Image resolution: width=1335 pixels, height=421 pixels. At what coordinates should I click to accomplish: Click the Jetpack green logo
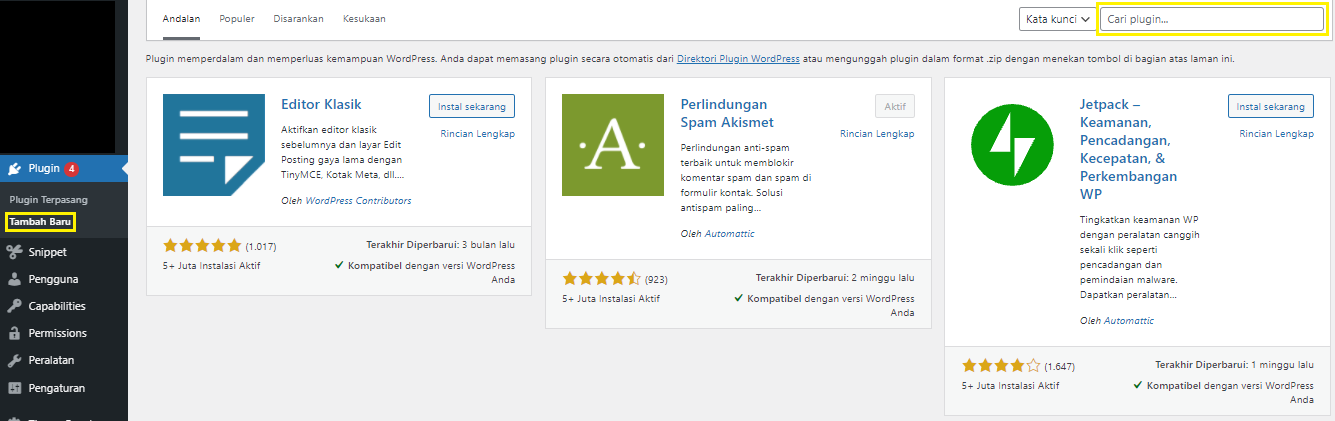click(x=1012, y=145)
